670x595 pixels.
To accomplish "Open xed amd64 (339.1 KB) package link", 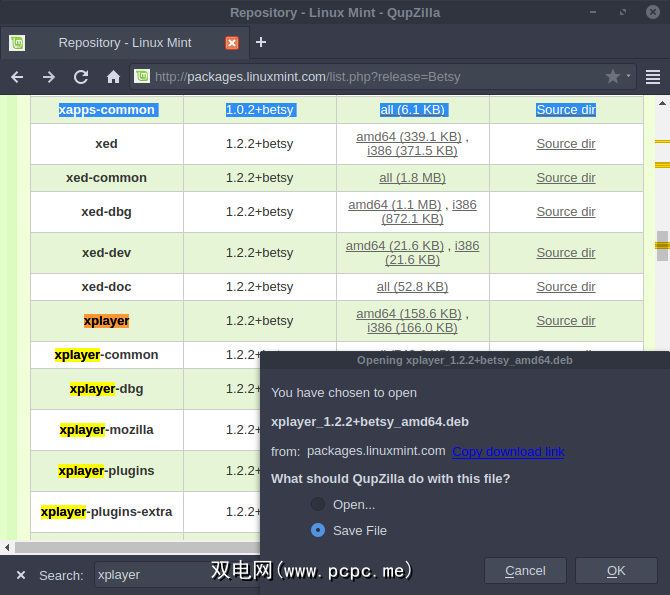I will [x=409, y=137].
